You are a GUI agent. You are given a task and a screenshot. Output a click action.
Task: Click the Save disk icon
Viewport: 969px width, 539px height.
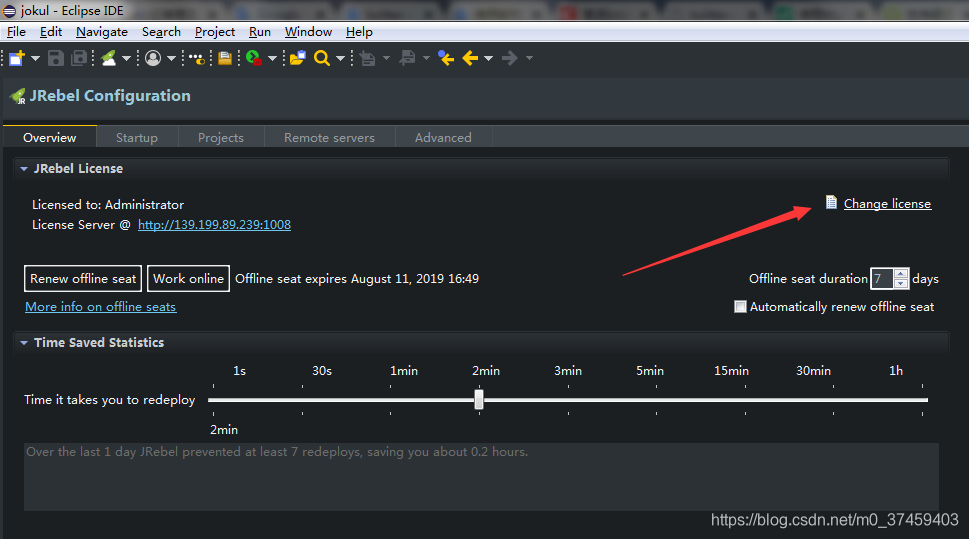56,58
